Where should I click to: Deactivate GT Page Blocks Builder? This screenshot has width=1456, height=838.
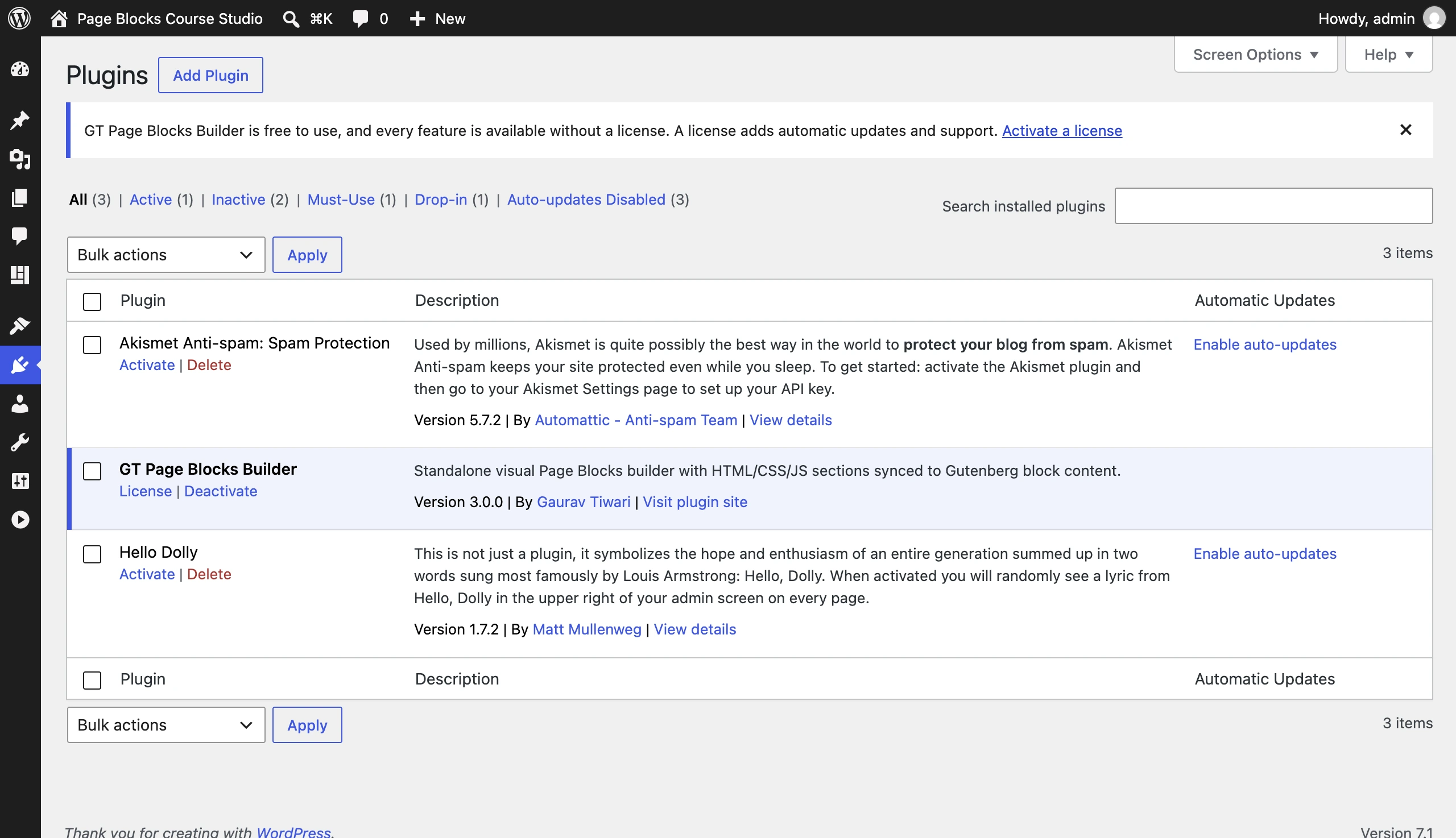[221, 492]
